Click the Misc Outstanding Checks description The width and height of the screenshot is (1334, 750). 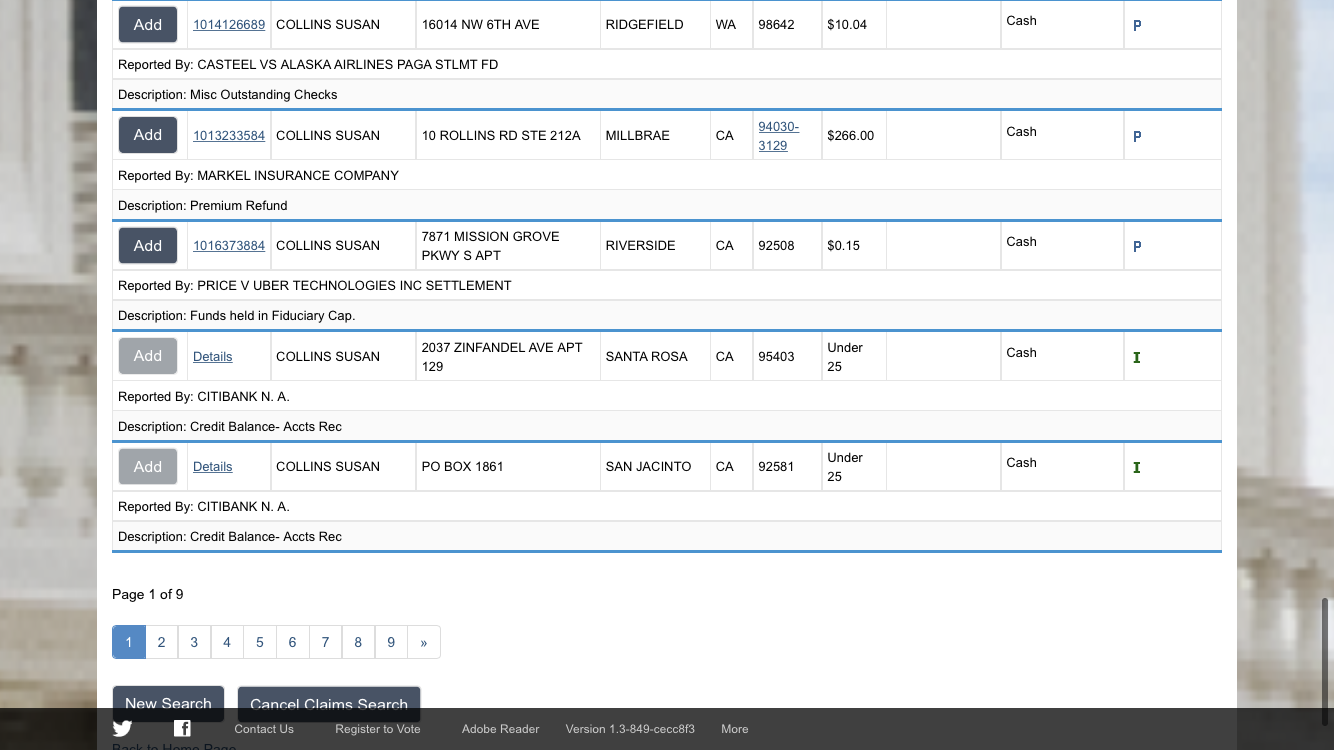227,95
